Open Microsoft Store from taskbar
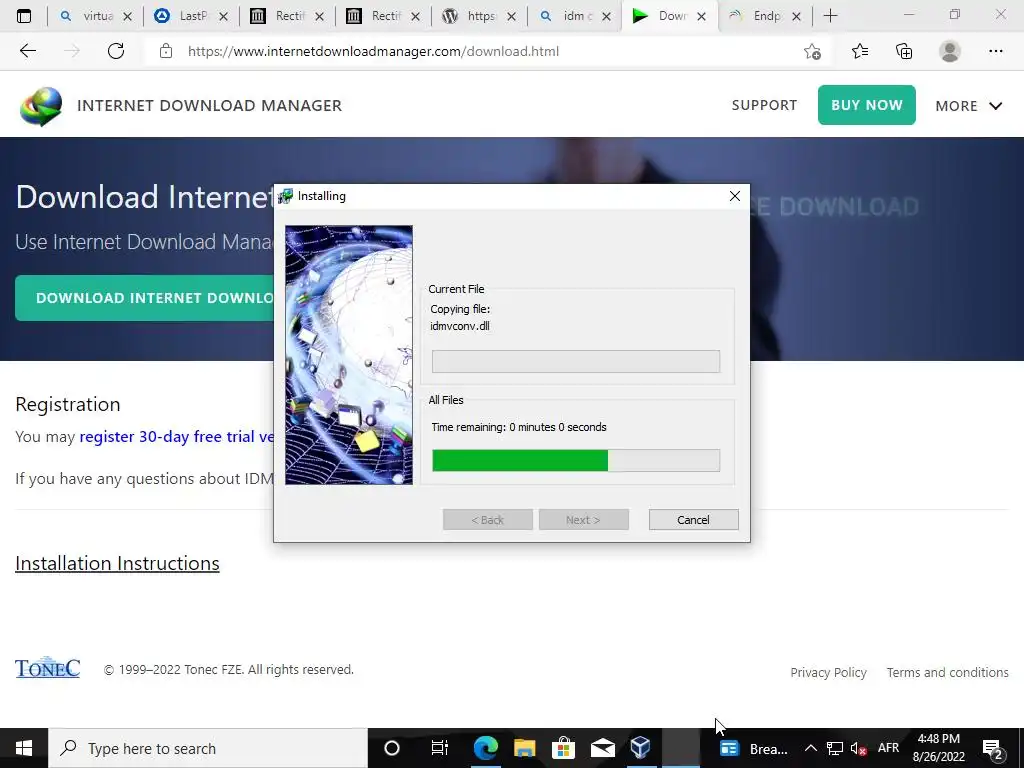This screenshot has width=1024, height=768. pos(563,748)
